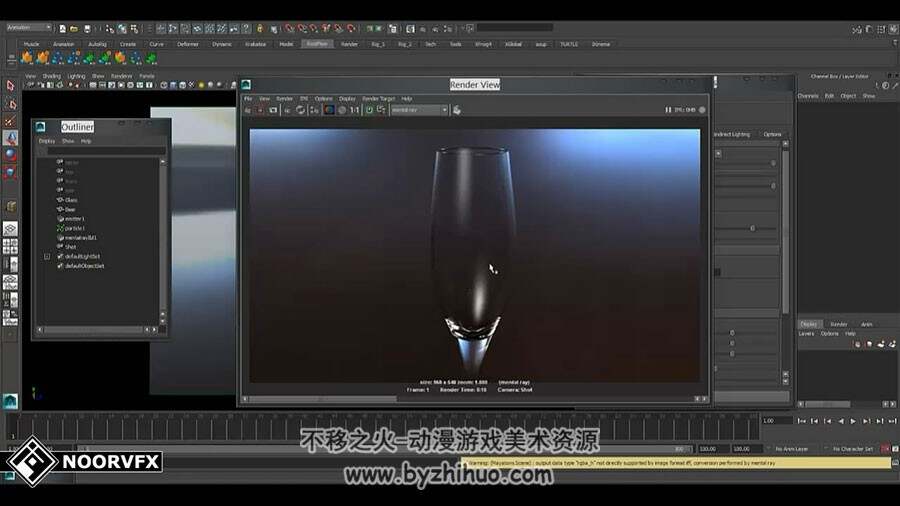Select defaultObjectSet in the Outliner
900x506 pixels.
[84, 266]
